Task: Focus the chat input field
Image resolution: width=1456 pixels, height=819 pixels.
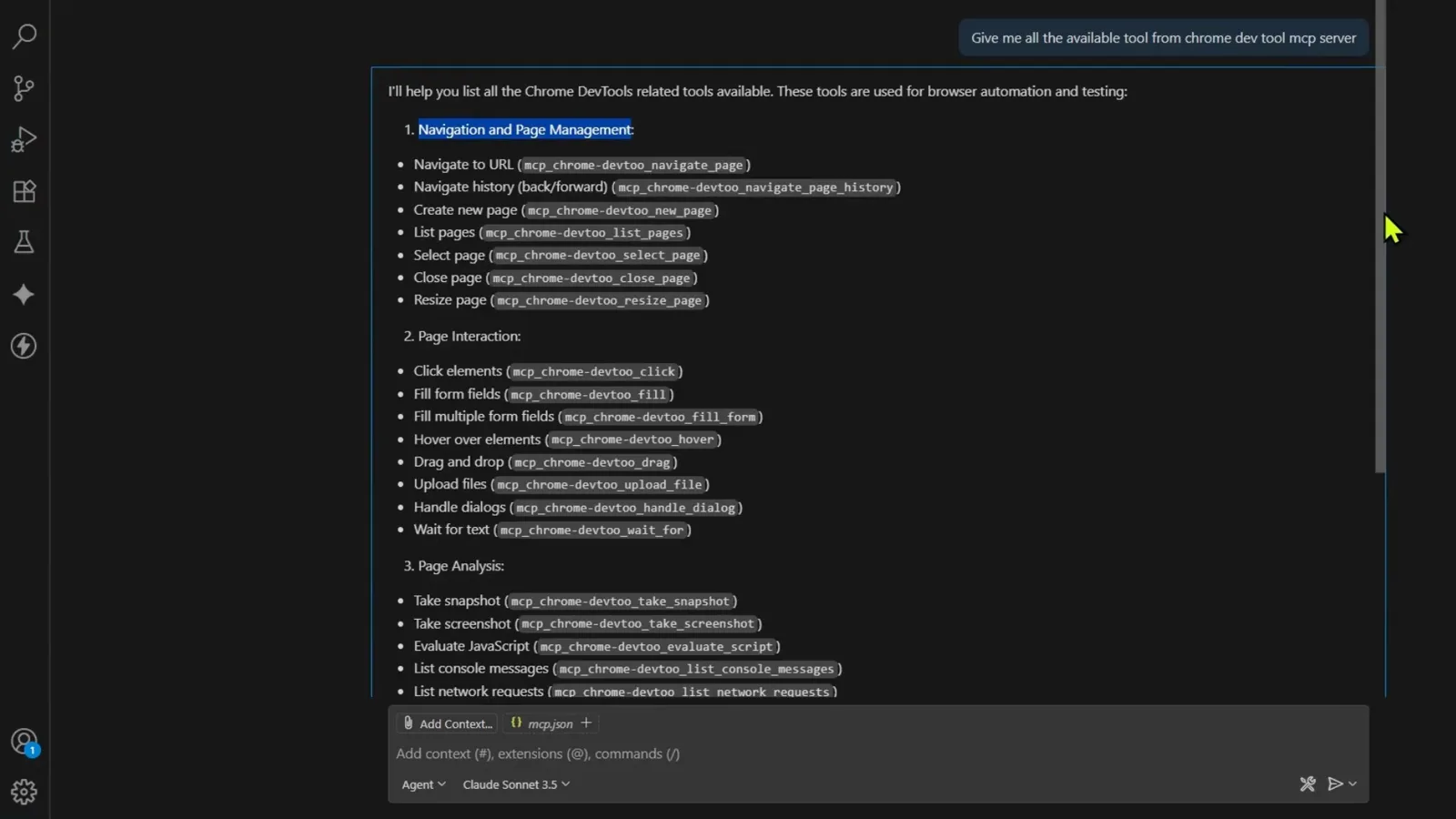Action: pyautogui.click(x=878, y=753)
